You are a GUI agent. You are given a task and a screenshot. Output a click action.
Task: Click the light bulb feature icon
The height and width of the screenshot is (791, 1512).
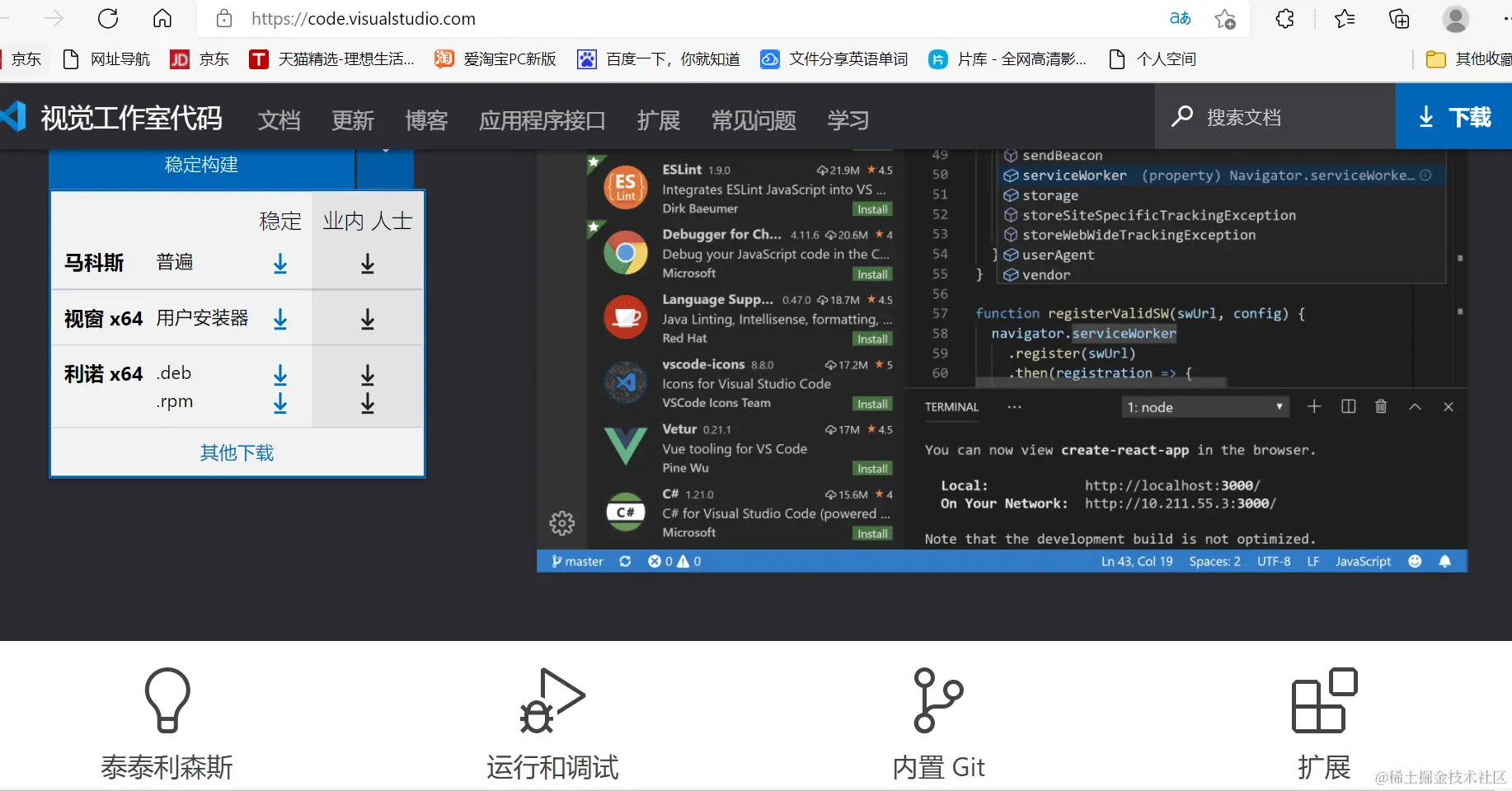[167, 700]
